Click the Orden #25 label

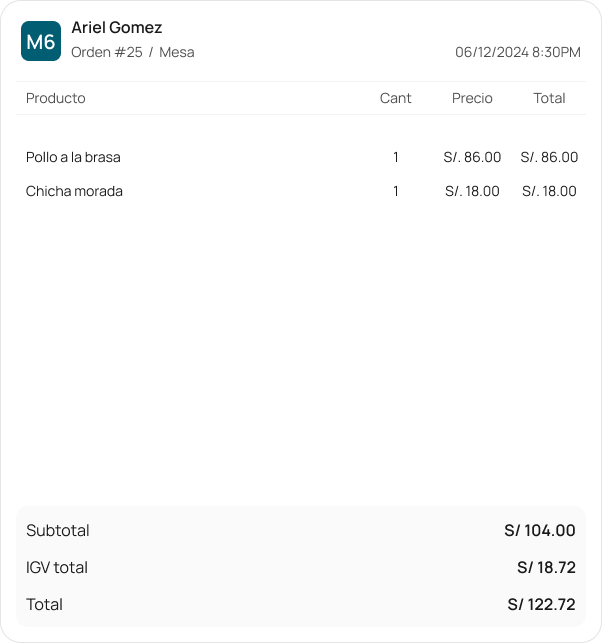click(107, 52)
